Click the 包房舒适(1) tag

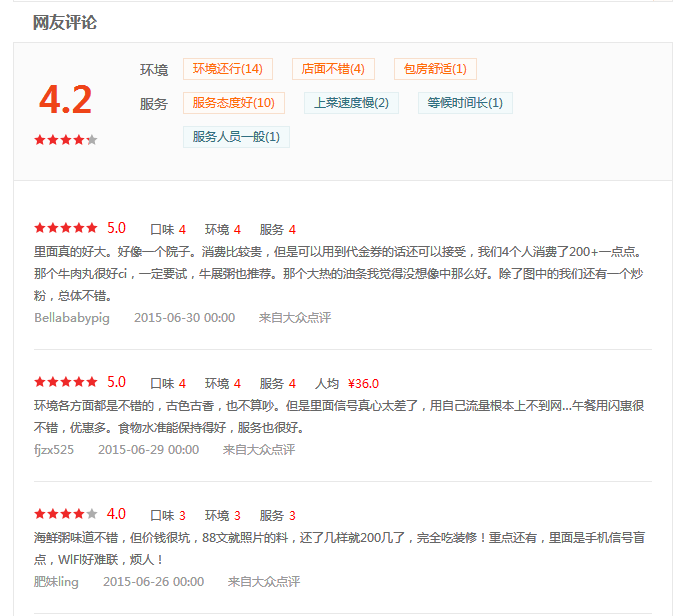click(x=435, y=69)
